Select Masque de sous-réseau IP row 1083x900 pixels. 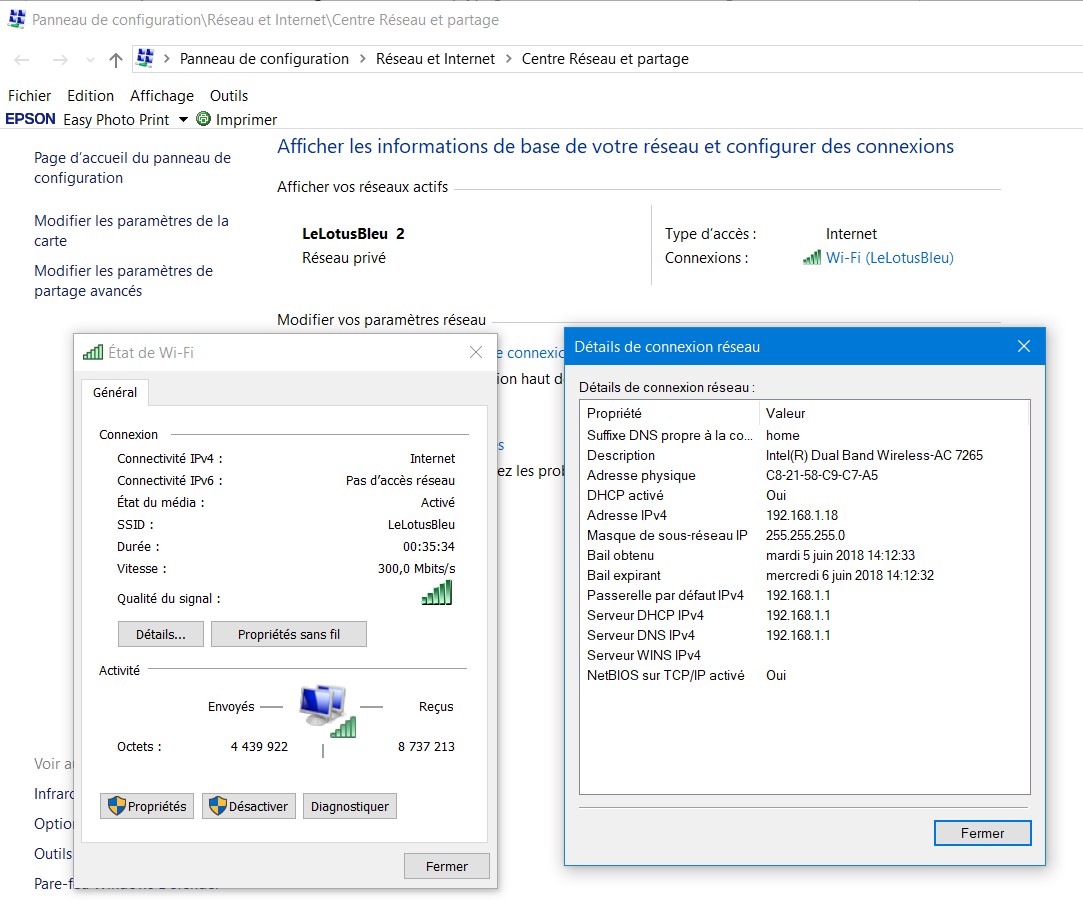point(805,535)
